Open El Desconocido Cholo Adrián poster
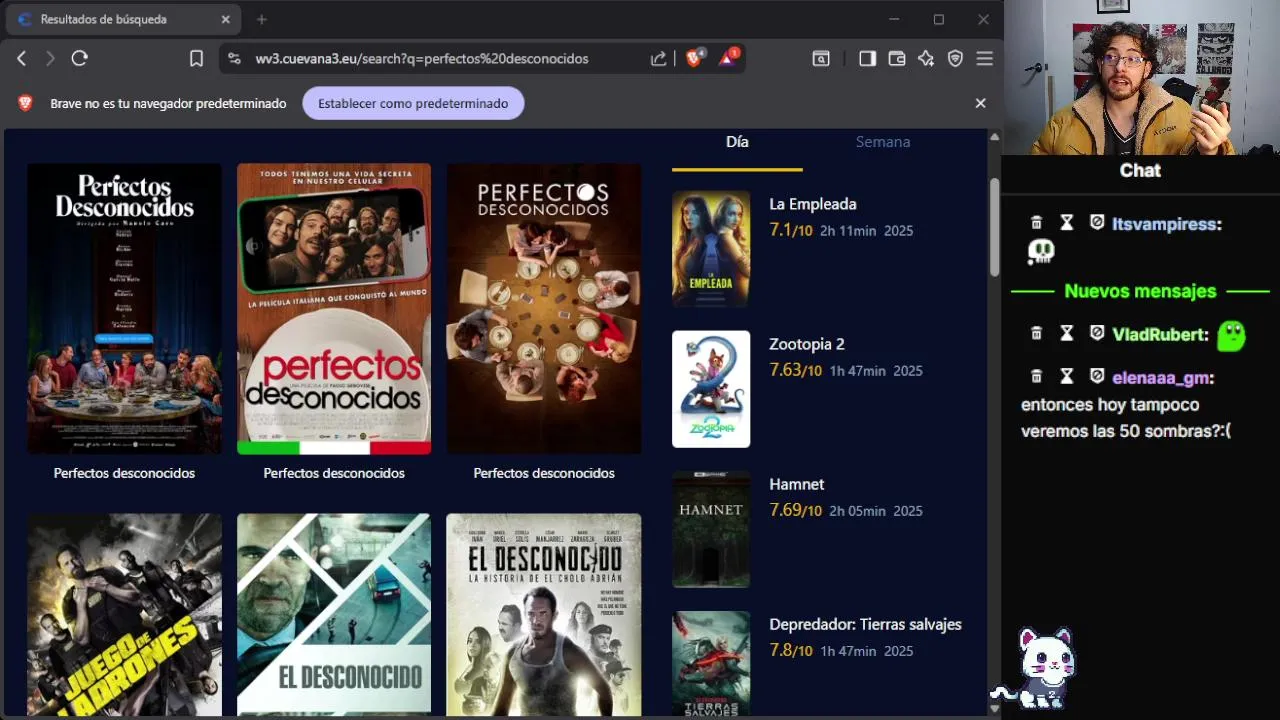Screen dimensions: 1280x720 click(544, 615)
